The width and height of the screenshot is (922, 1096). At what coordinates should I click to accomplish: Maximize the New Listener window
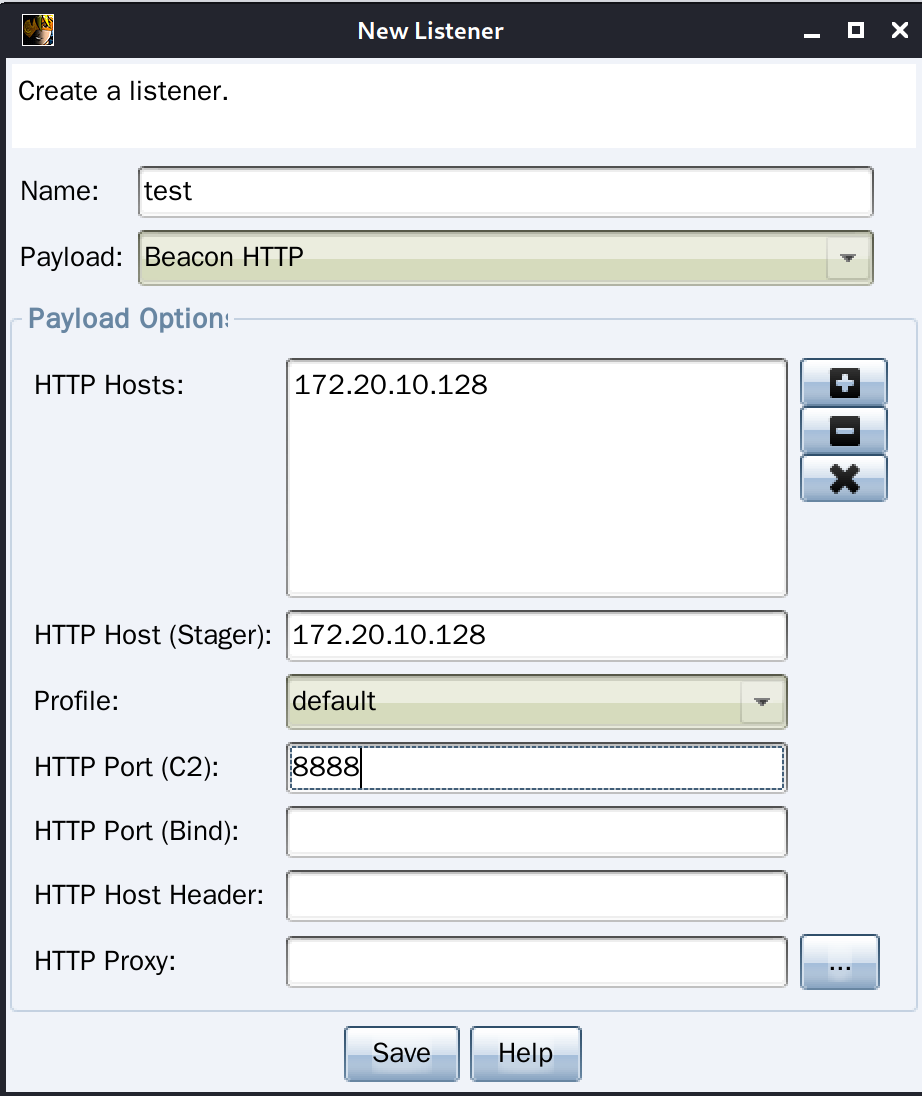(x=856, y=31)
